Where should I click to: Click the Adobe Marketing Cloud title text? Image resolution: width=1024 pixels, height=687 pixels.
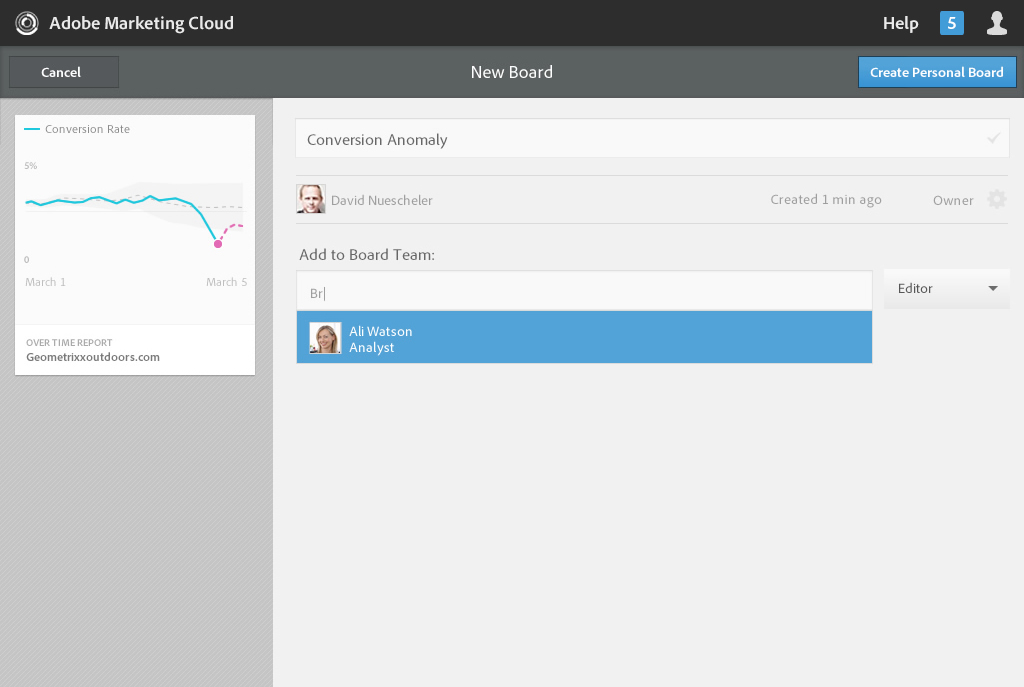(141, 23)
